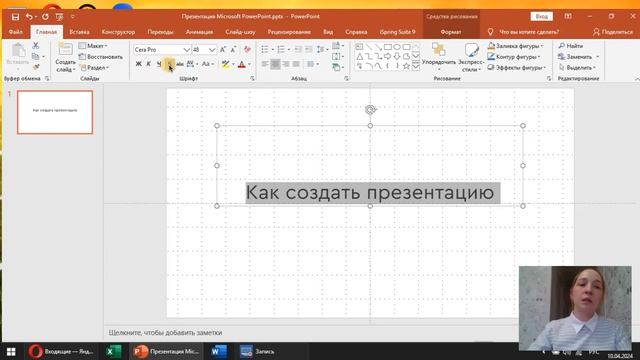Select the rectangle shape in gallery
This screenshot has height=360, width=640.
pos(388,47)
